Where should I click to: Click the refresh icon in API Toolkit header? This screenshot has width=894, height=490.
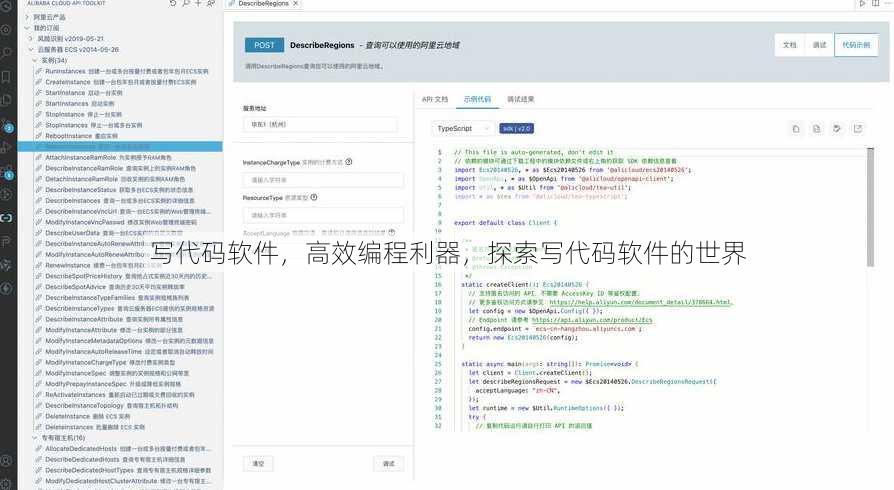[x=173, y=3]
